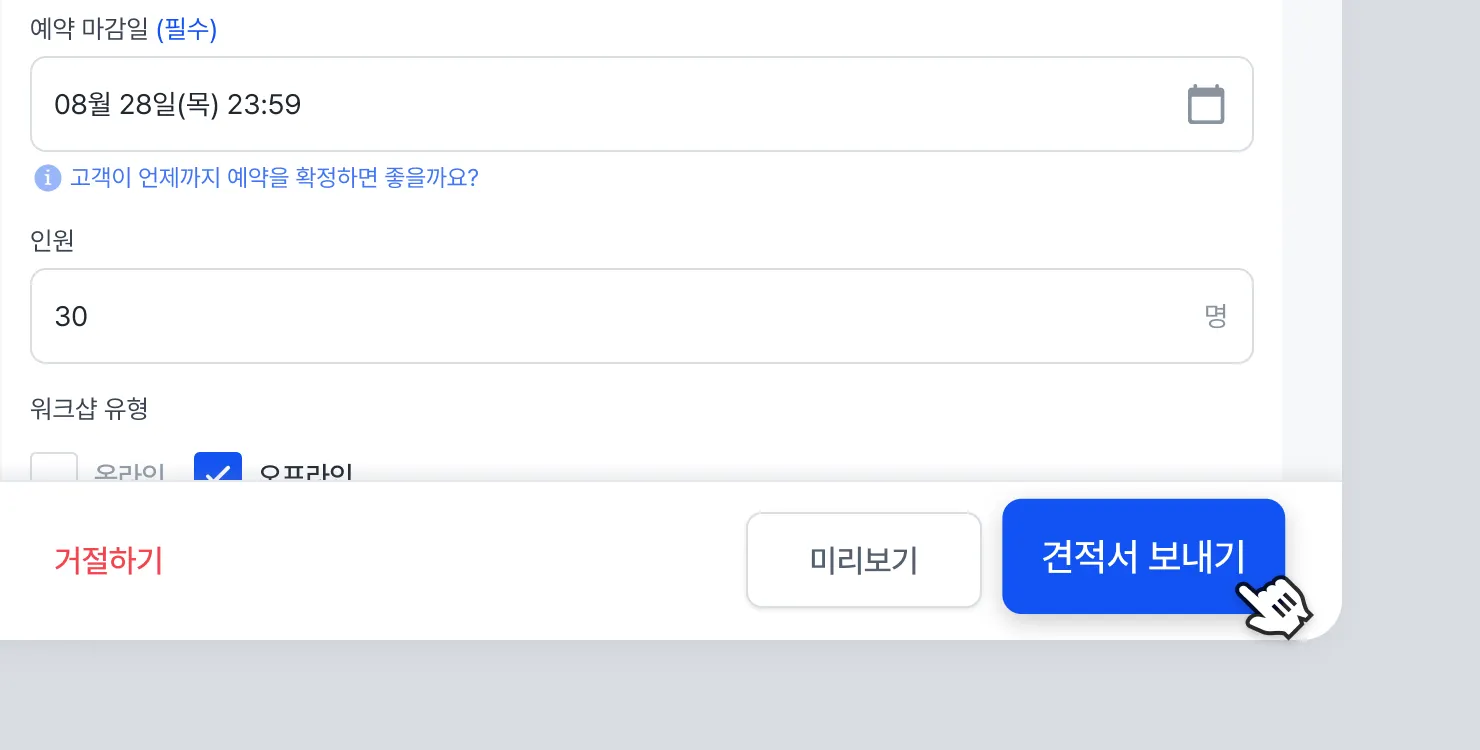Click the 30 value in 인원
The width and height of the screenshot is (1480, 750).
71,317
